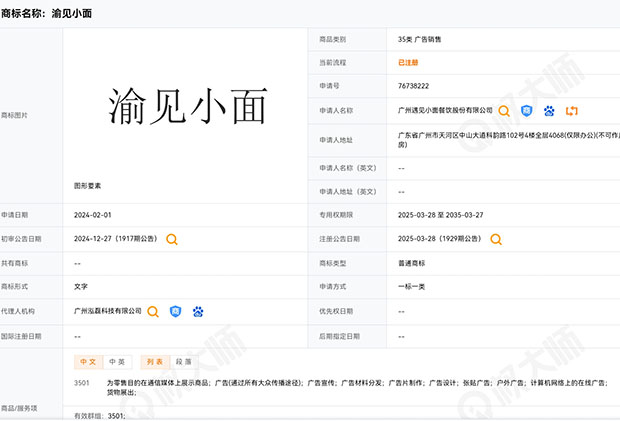This screenshot has width=620, height=421.
Task: Click application method value 一标一类
Action: (412, 287)
